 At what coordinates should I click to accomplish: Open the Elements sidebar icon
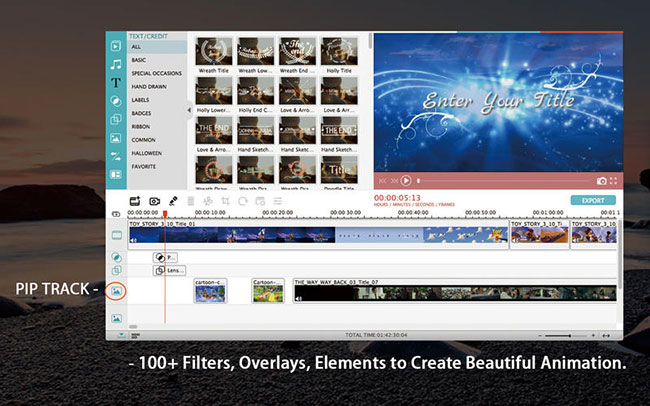pos(116,138)
